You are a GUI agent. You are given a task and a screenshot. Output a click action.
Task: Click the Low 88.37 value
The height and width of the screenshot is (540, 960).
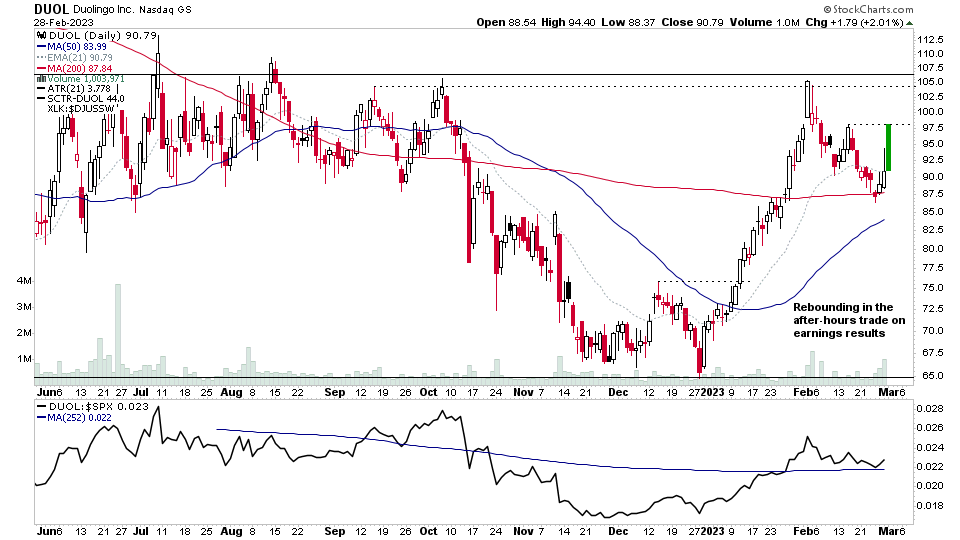(x=628, y=23)
